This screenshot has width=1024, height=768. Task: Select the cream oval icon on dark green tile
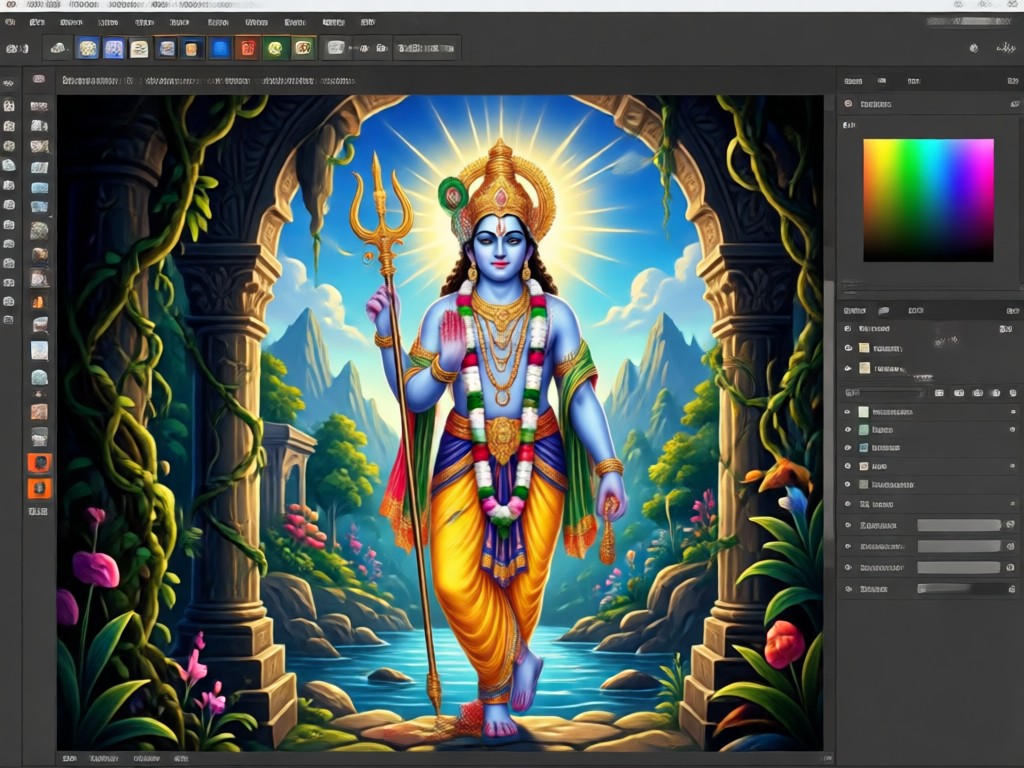pyautogui.click(x=302, y=48)
